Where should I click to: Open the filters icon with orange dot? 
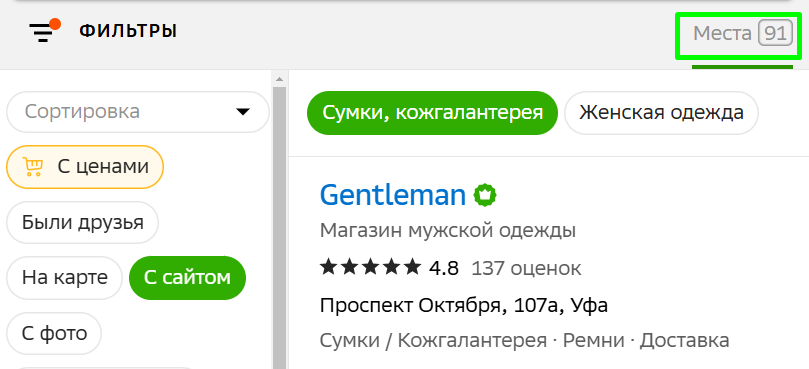pos(44,30)
